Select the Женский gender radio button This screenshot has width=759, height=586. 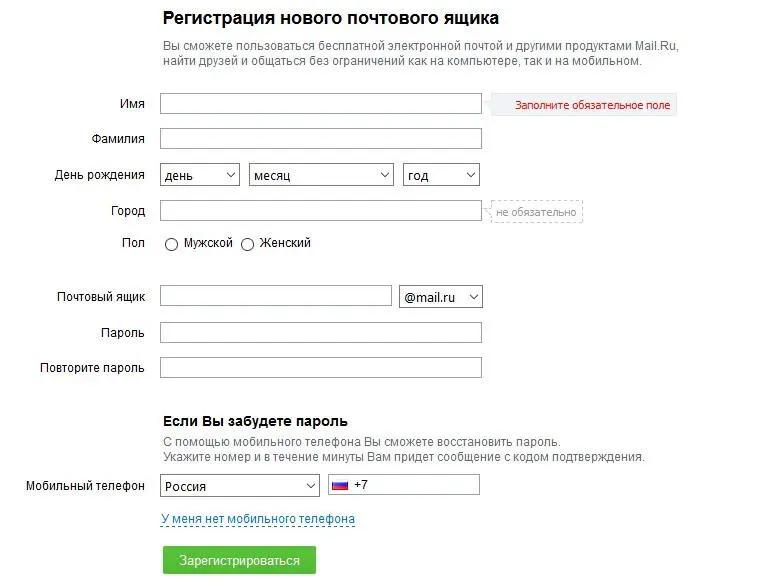tap(248, 244)
